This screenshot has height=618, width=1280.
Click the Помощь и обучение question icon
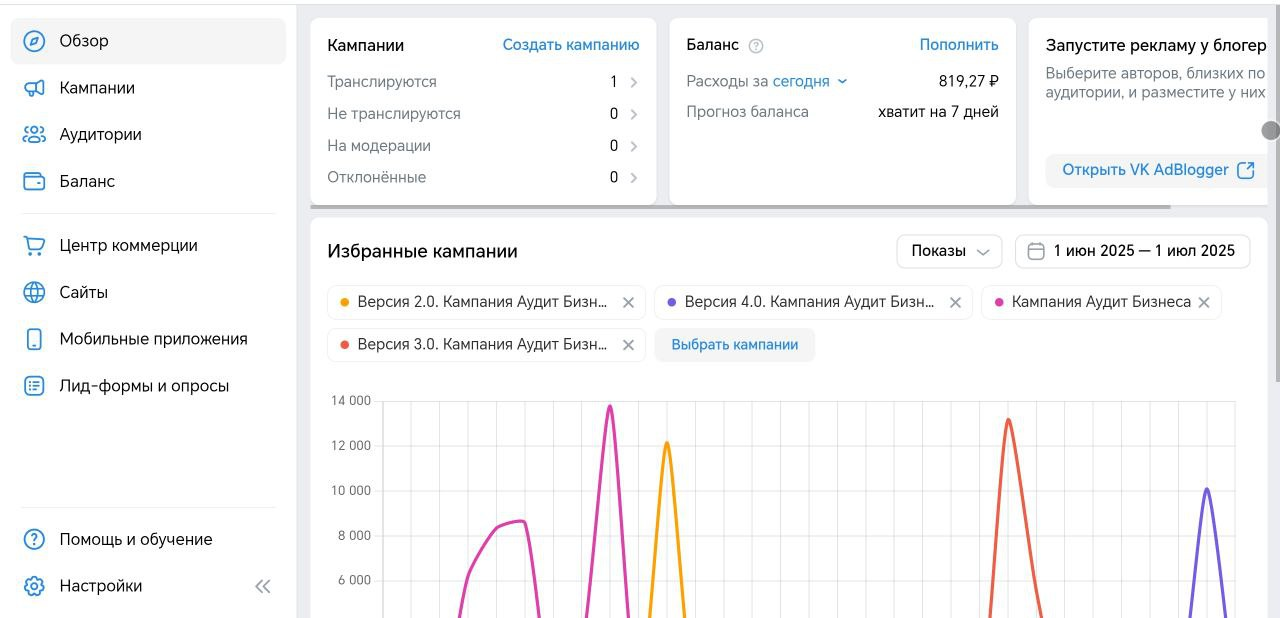point(34,539)
